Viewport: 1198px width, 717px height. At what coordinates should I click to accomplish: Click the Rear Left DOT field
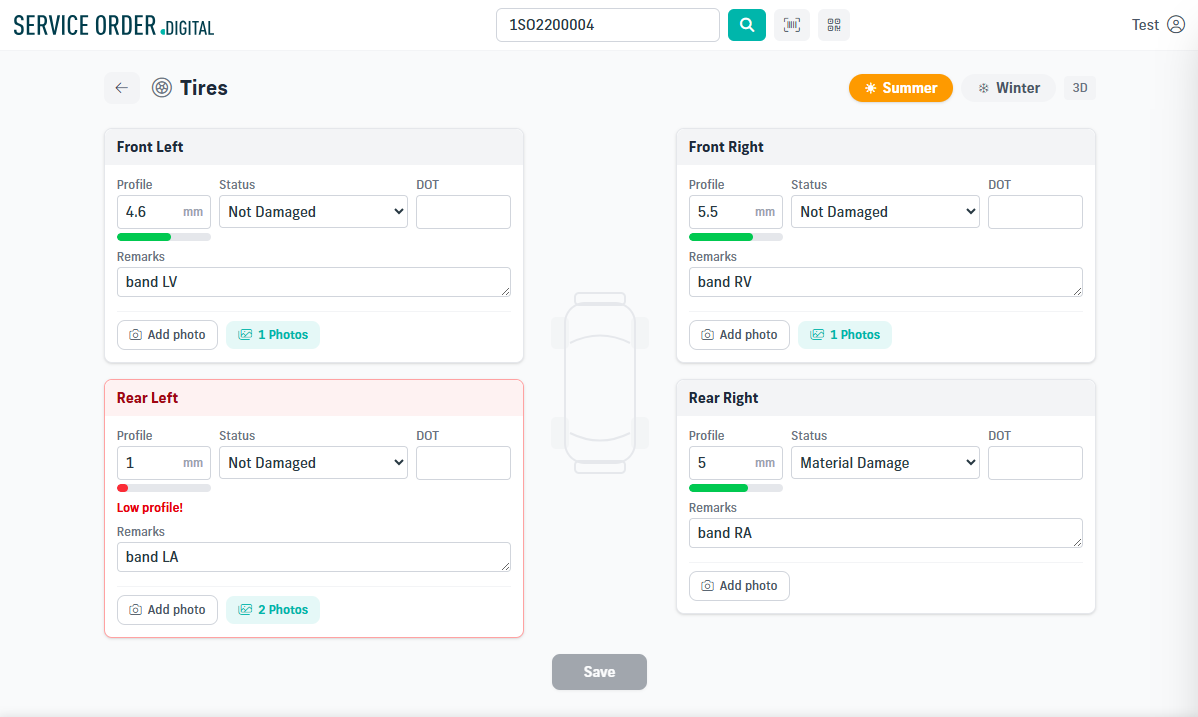pos(463,462)
